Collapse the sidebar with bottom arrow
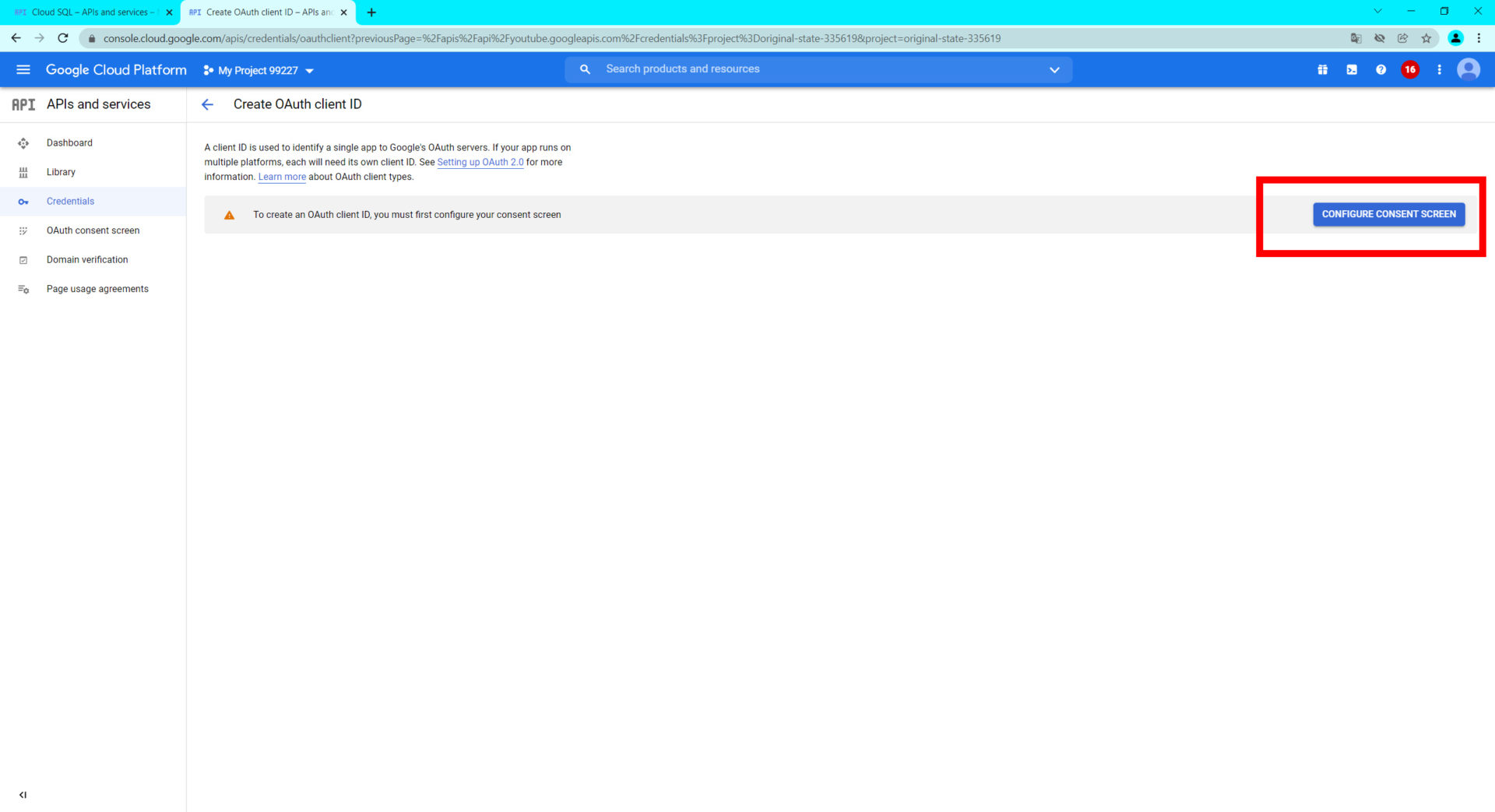The image size is (1495, 812). (x=23, y=795)
